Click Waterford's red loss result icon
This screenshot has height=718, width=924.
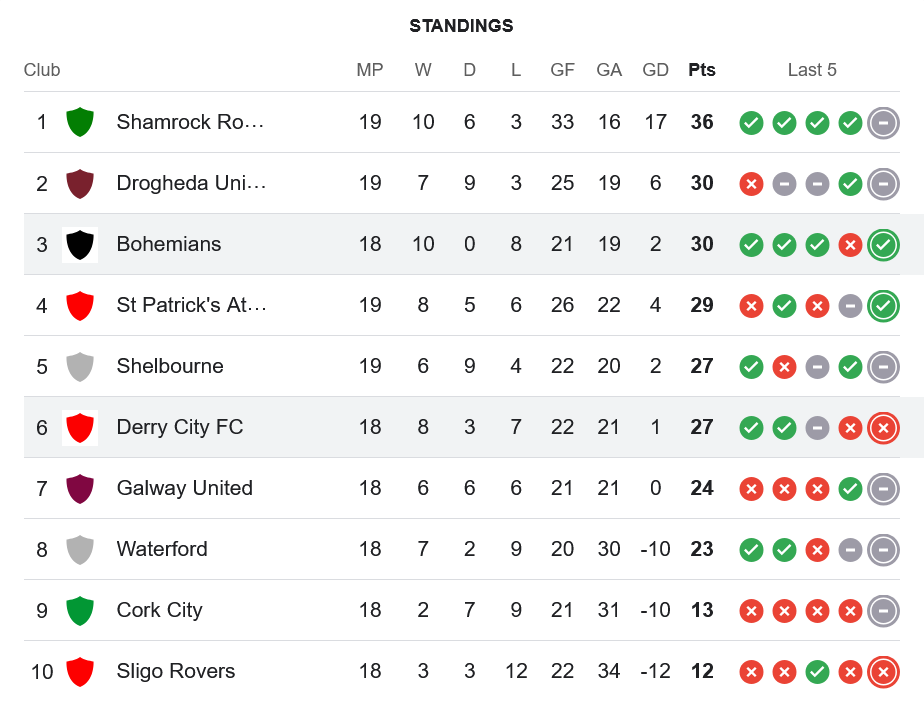[817, 550]
